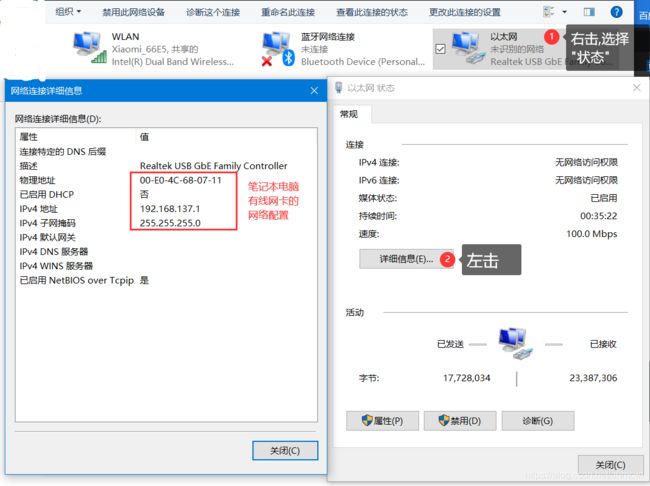Click 关闭(C) in 以太网 状态 window

pos(610,465)
